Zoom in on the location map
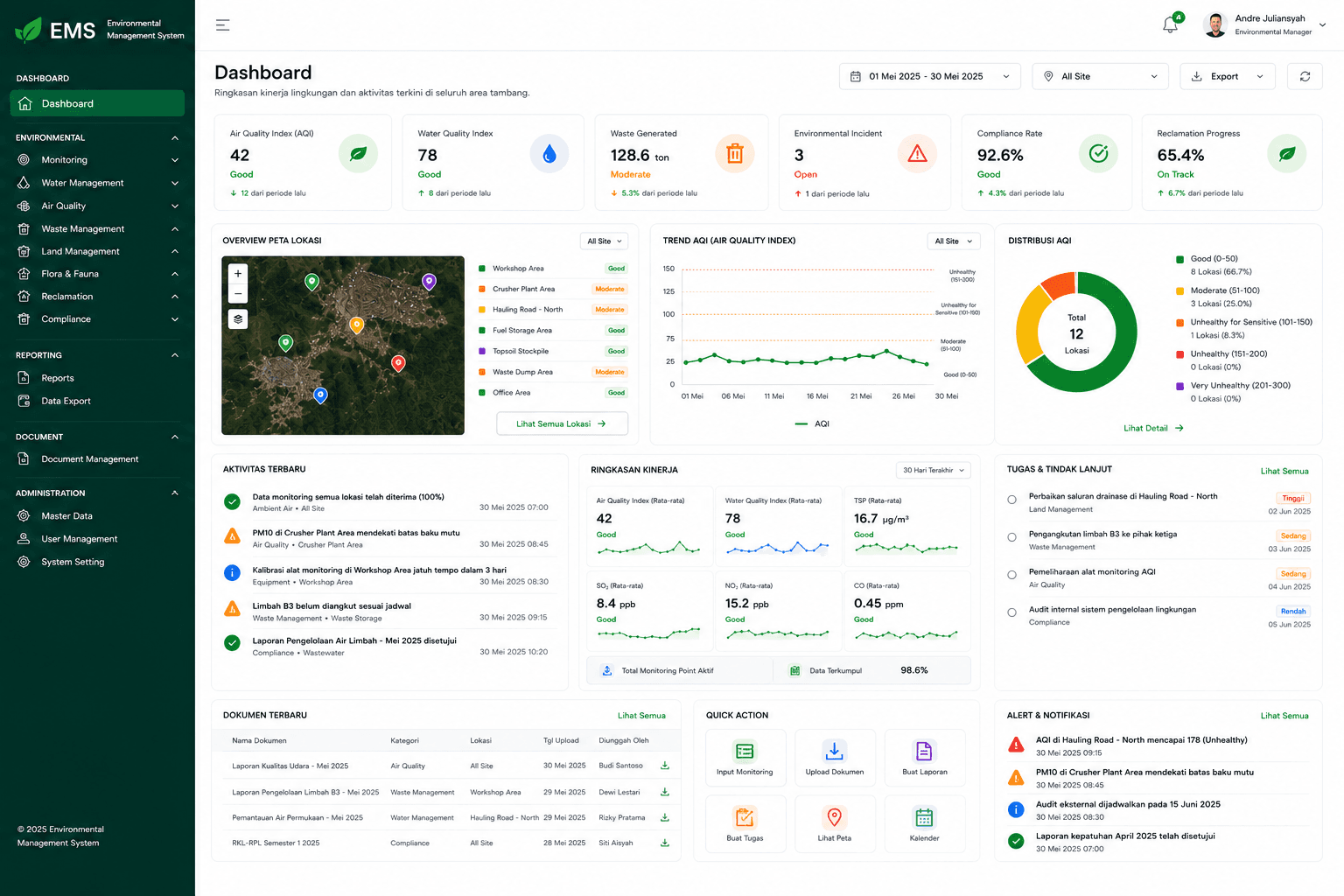This screenshot has width=1344, height=896. click(x=238, y=273)
